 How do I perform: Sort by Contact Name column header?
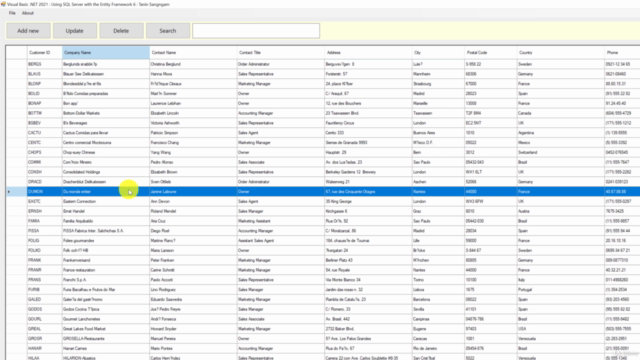point(193,53)
